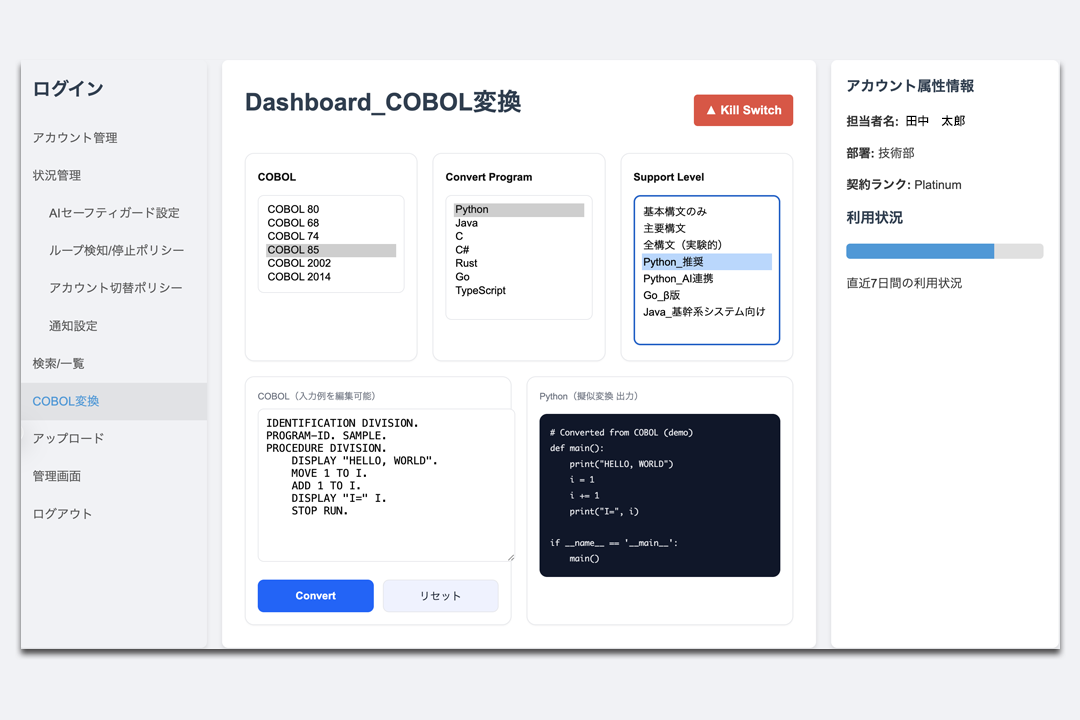
Task: Select C# in Convert Program list
Action: tap(519, 250)
